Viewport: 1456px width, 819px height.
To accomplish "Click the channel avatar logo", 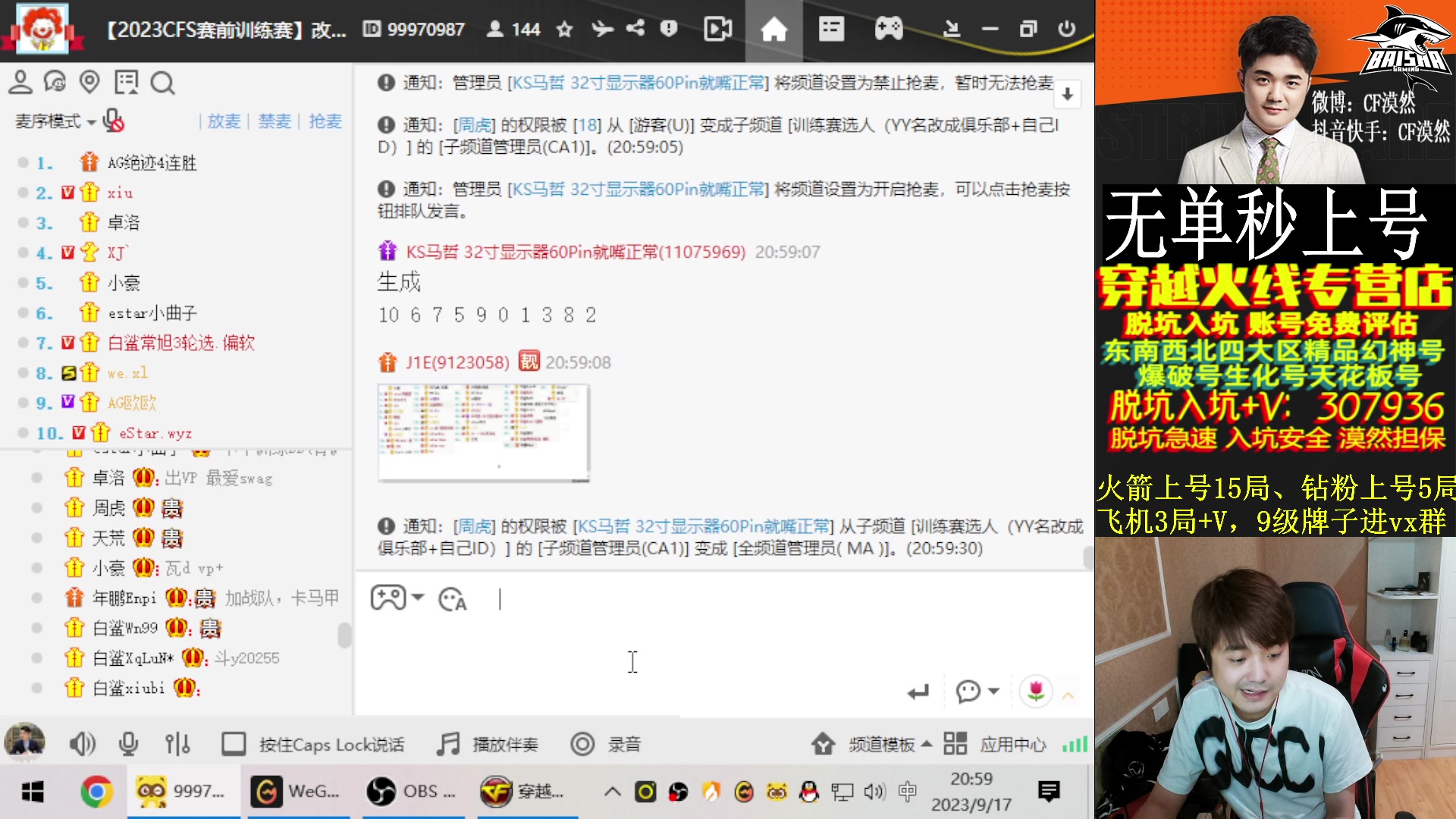I will pos(42,29).
